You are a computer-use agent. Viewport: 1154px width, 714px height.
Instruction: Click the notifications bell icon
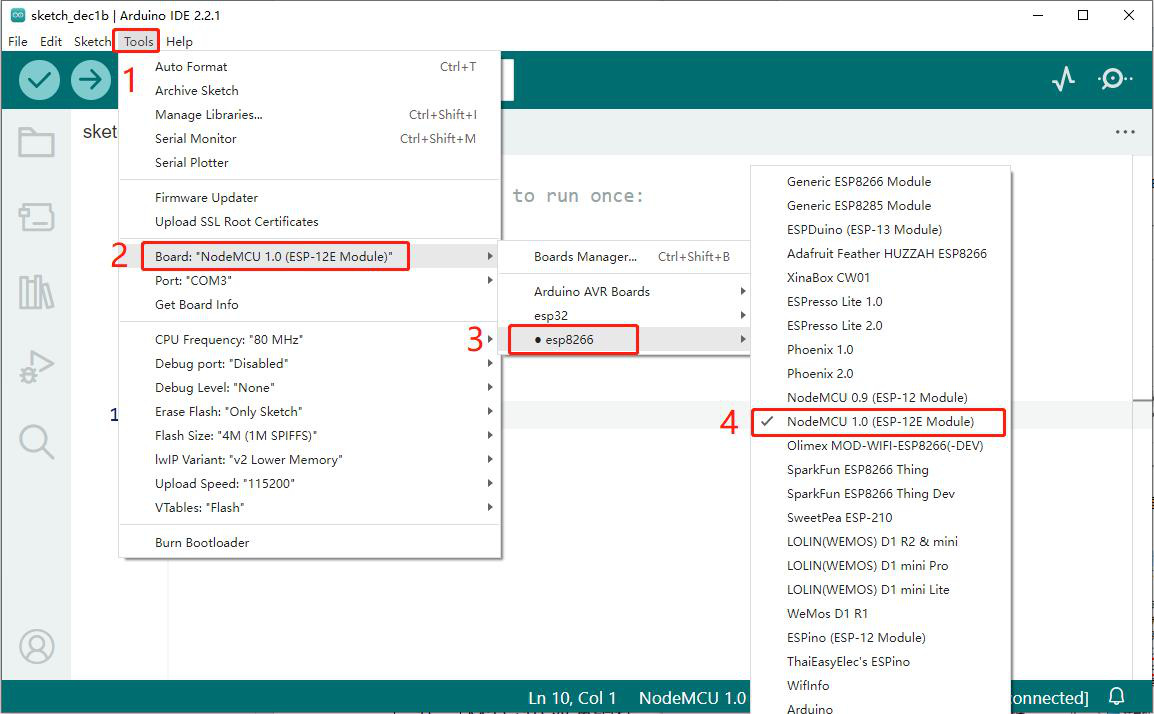point(1116,696)
